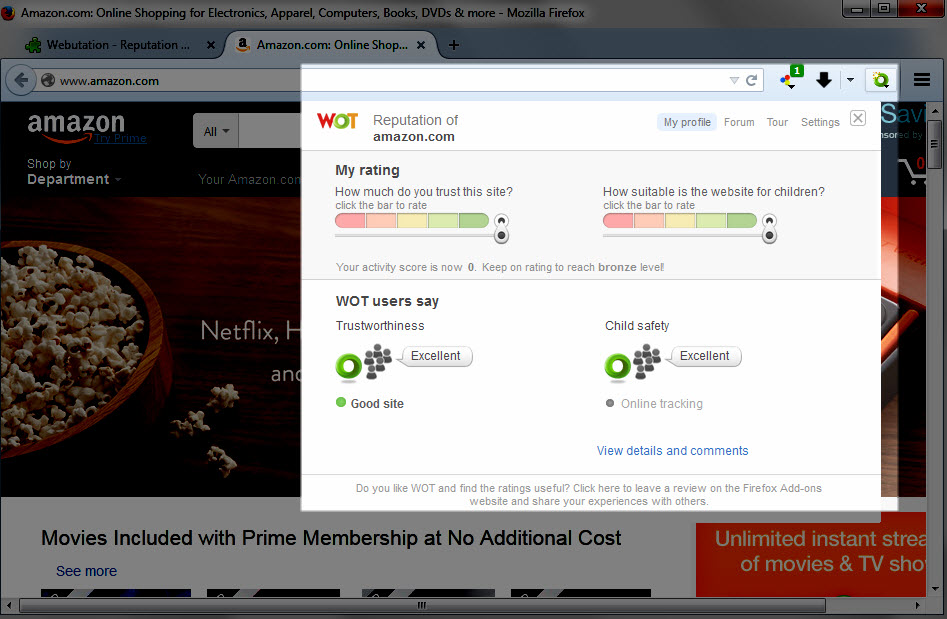The width and height of the screenshot is (947, 619).
Task: Rate child suitability with the red segment
Action: (x=618, y=220)
